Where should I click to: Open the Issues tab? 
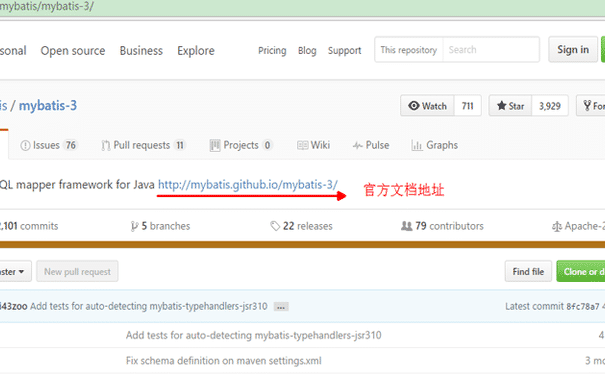tap(49, 145)
